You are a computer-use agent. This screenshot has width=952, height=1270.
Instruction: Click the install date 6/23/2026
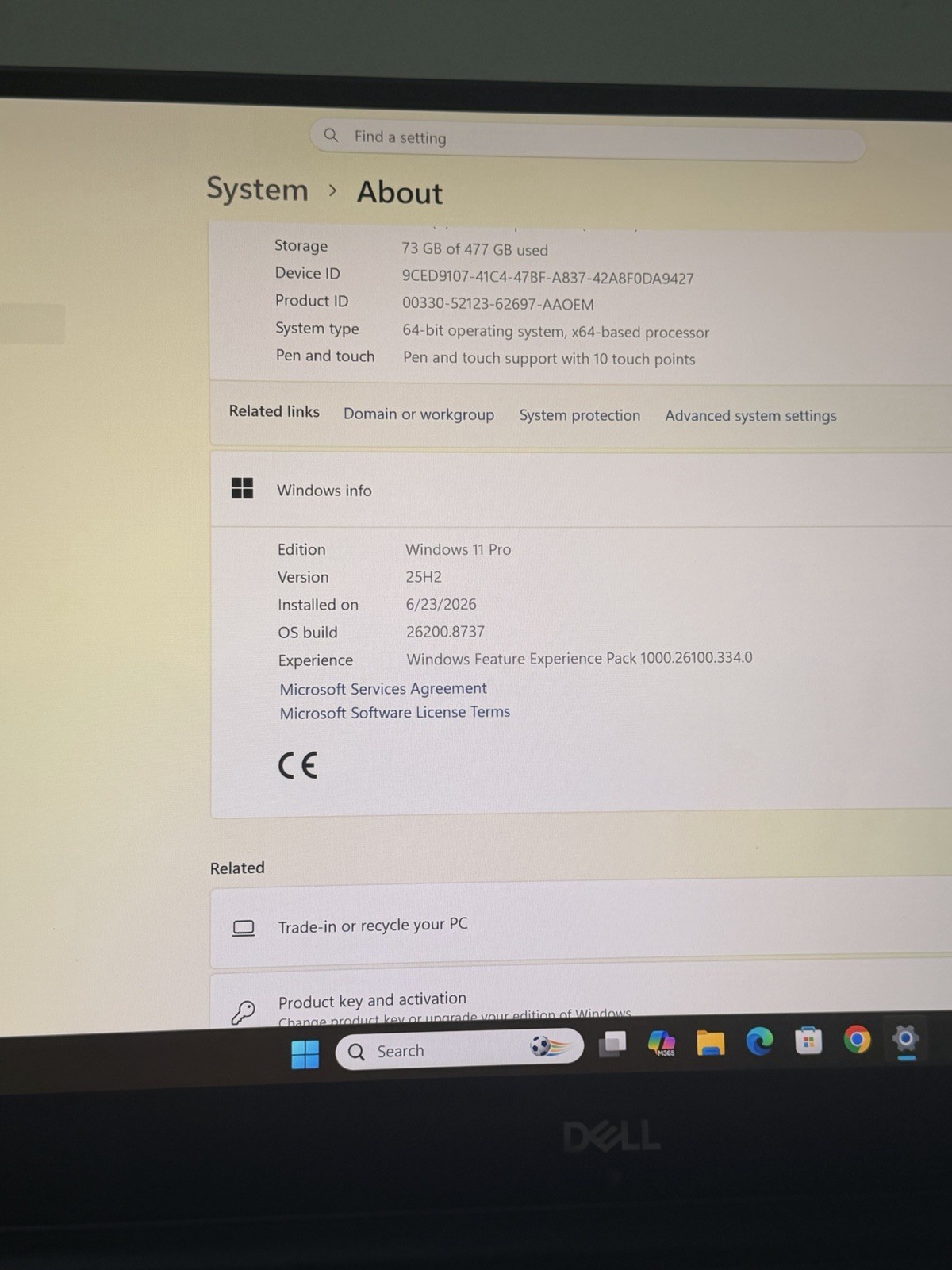441,604
